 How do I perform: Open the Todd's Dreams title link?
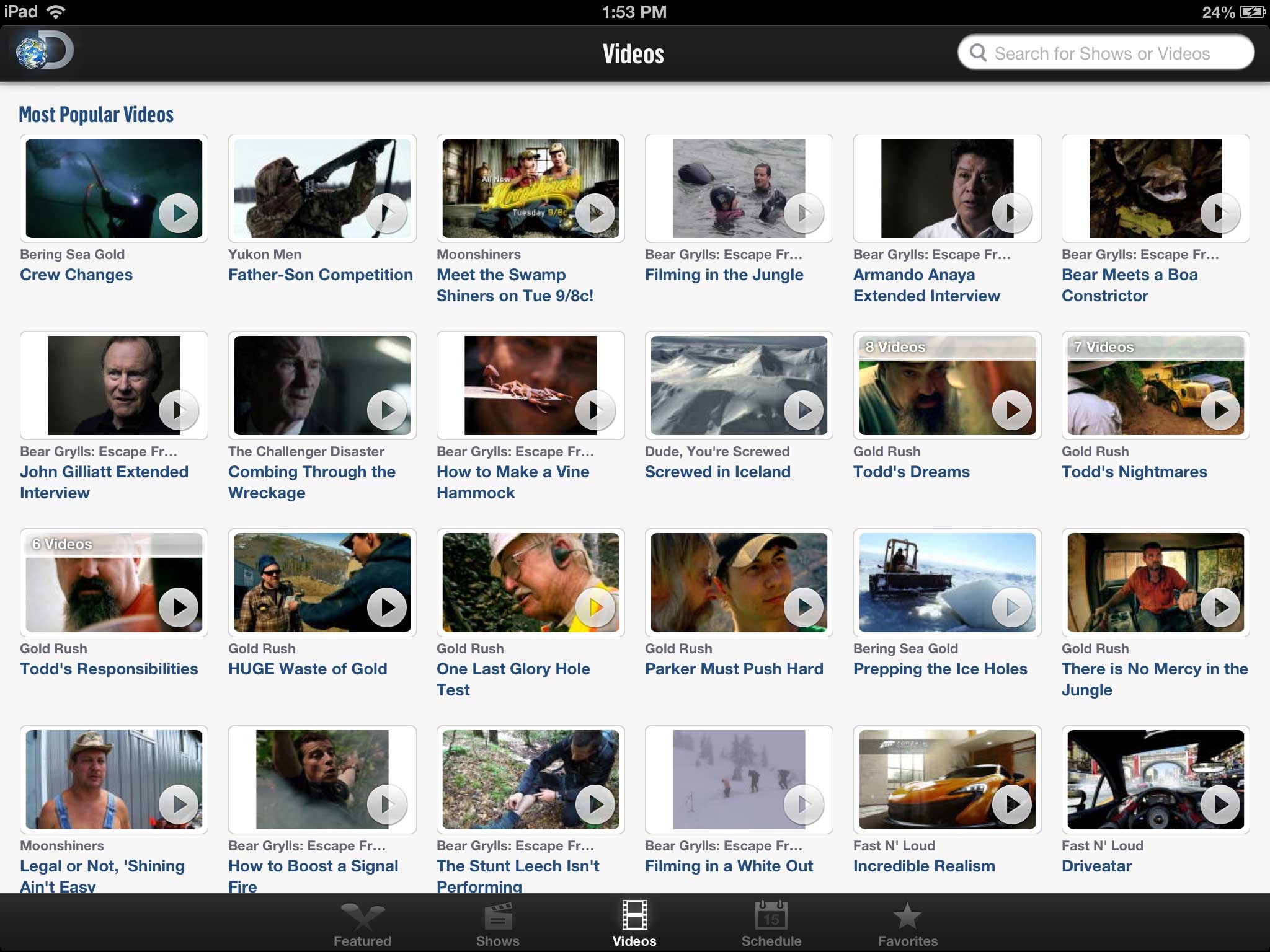point(912,472)
